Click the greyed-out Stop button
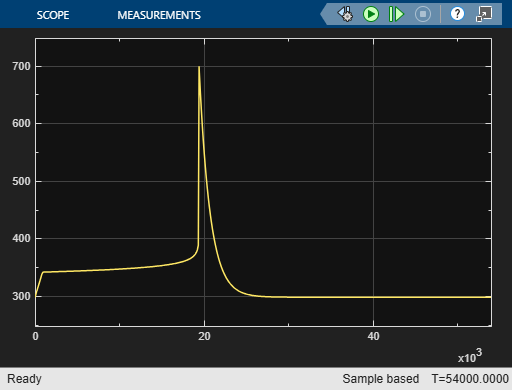The height and width of the screenshot is (390, 512). [423, 14]
